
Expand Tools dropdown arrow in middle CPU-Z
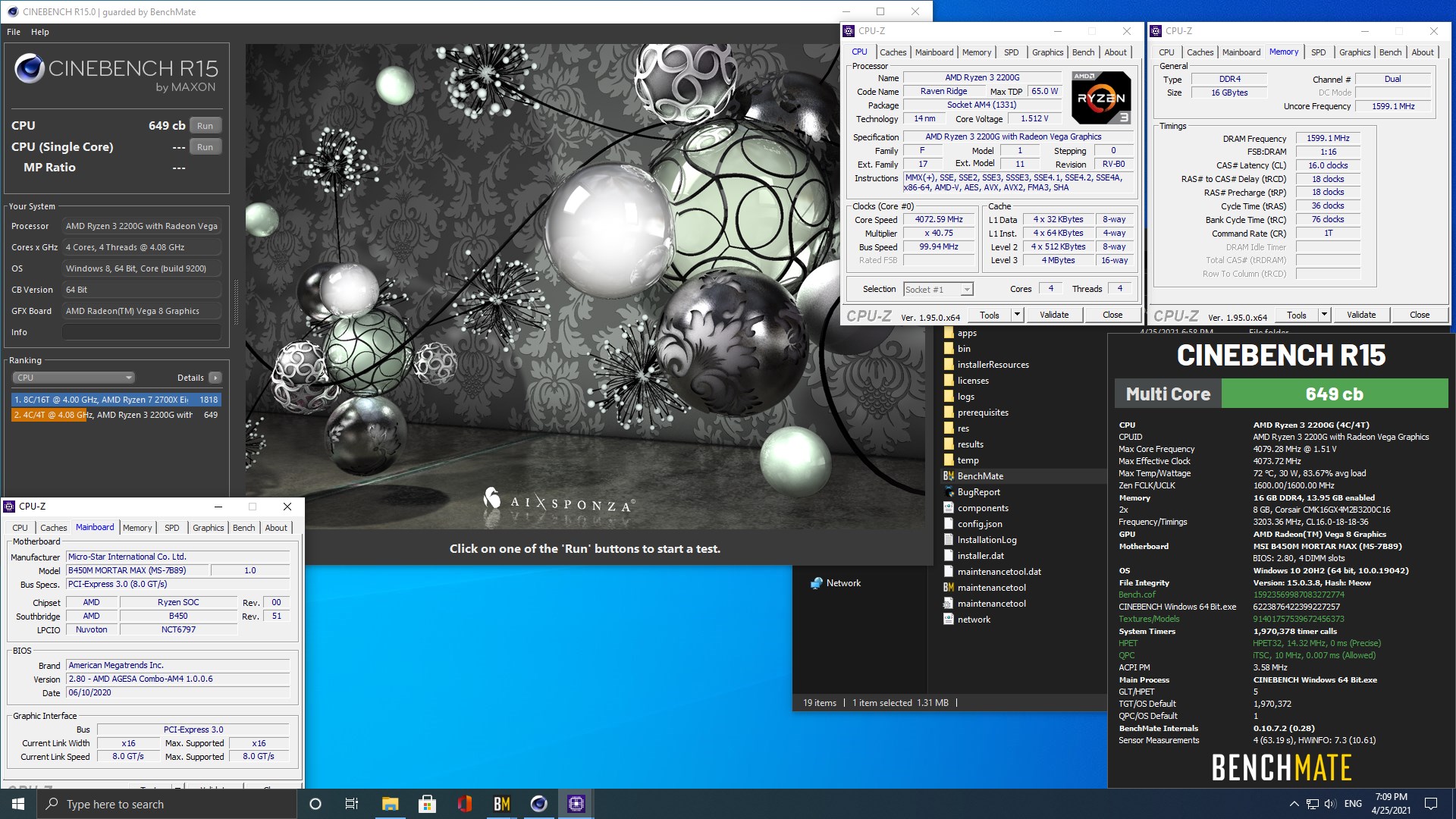[1017, 315]
